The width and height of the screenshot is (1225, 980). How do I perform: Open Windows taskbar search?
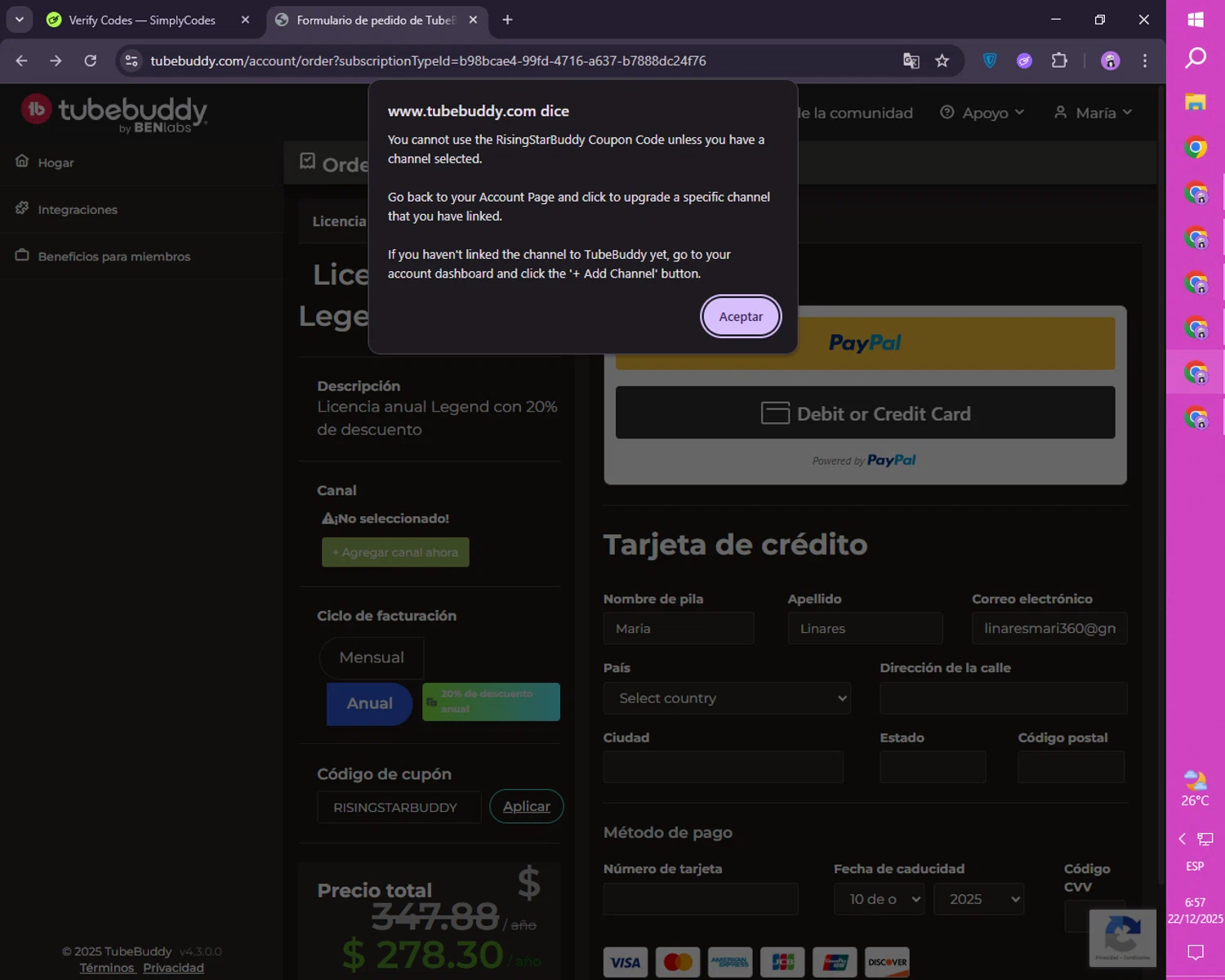coord(1196,58)
